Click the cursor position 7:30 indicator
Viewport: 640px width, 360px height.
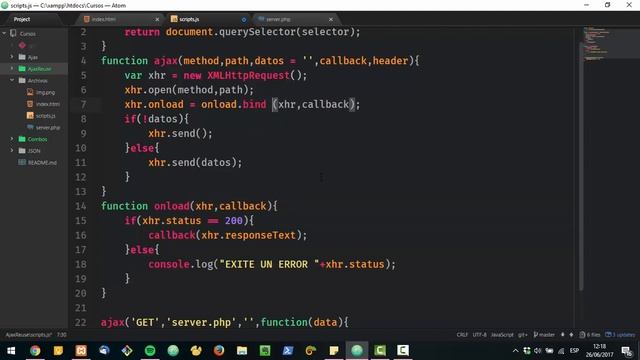pos(62,335)
